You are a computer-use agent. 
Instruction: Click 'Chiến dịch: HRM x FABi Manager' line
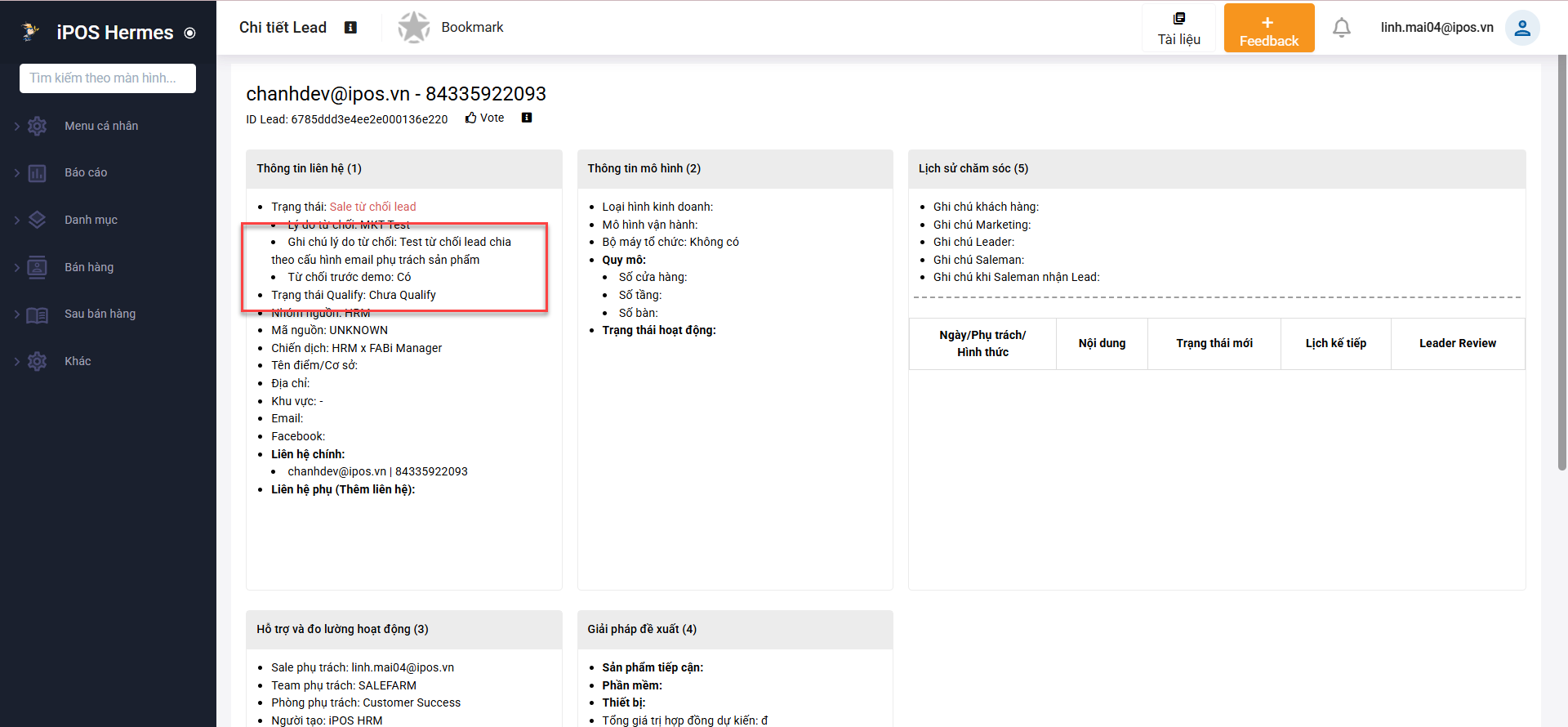pos(357,348)
